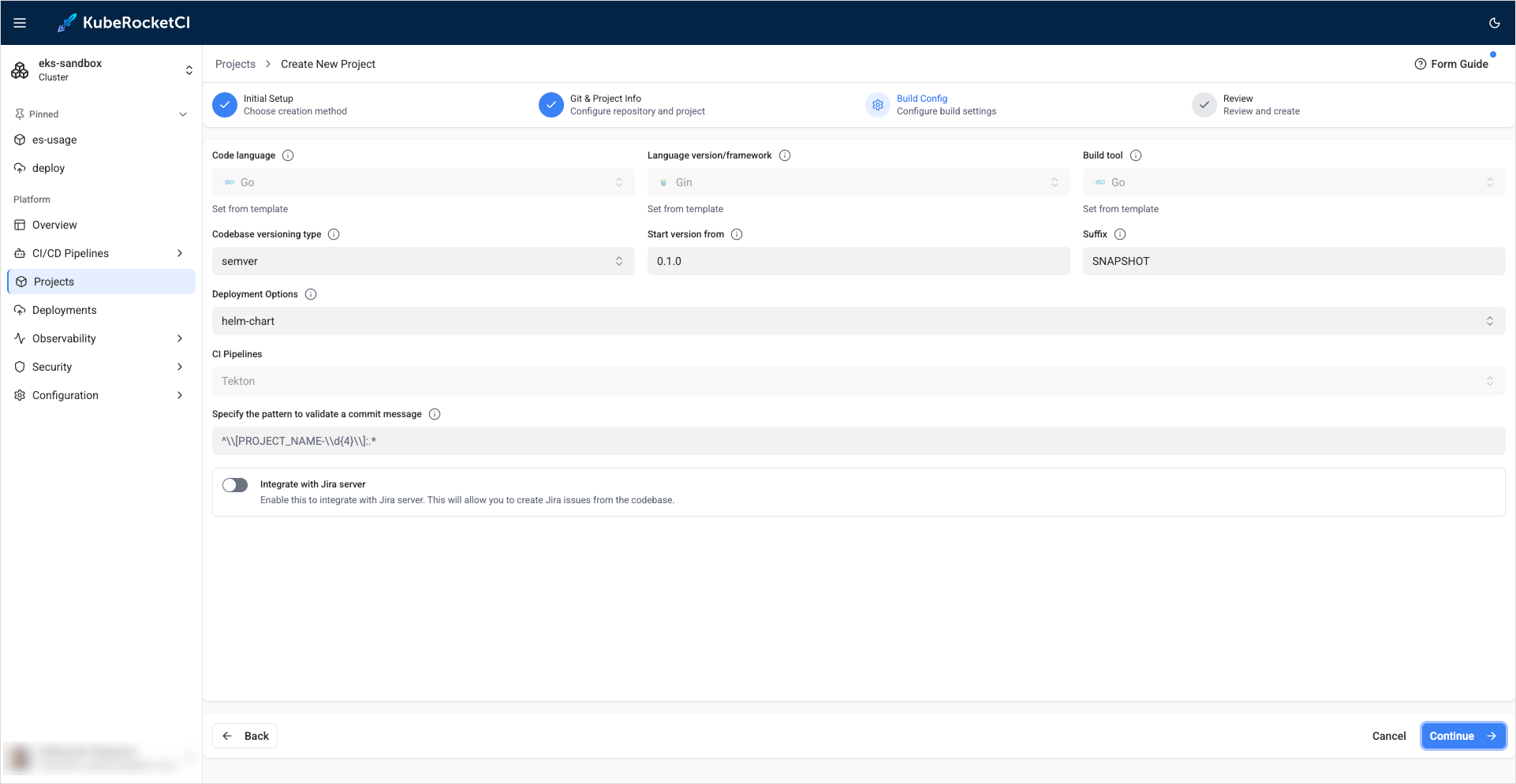Open the hamburger navigation menu

pyautogui.click(x=20, y=23)
